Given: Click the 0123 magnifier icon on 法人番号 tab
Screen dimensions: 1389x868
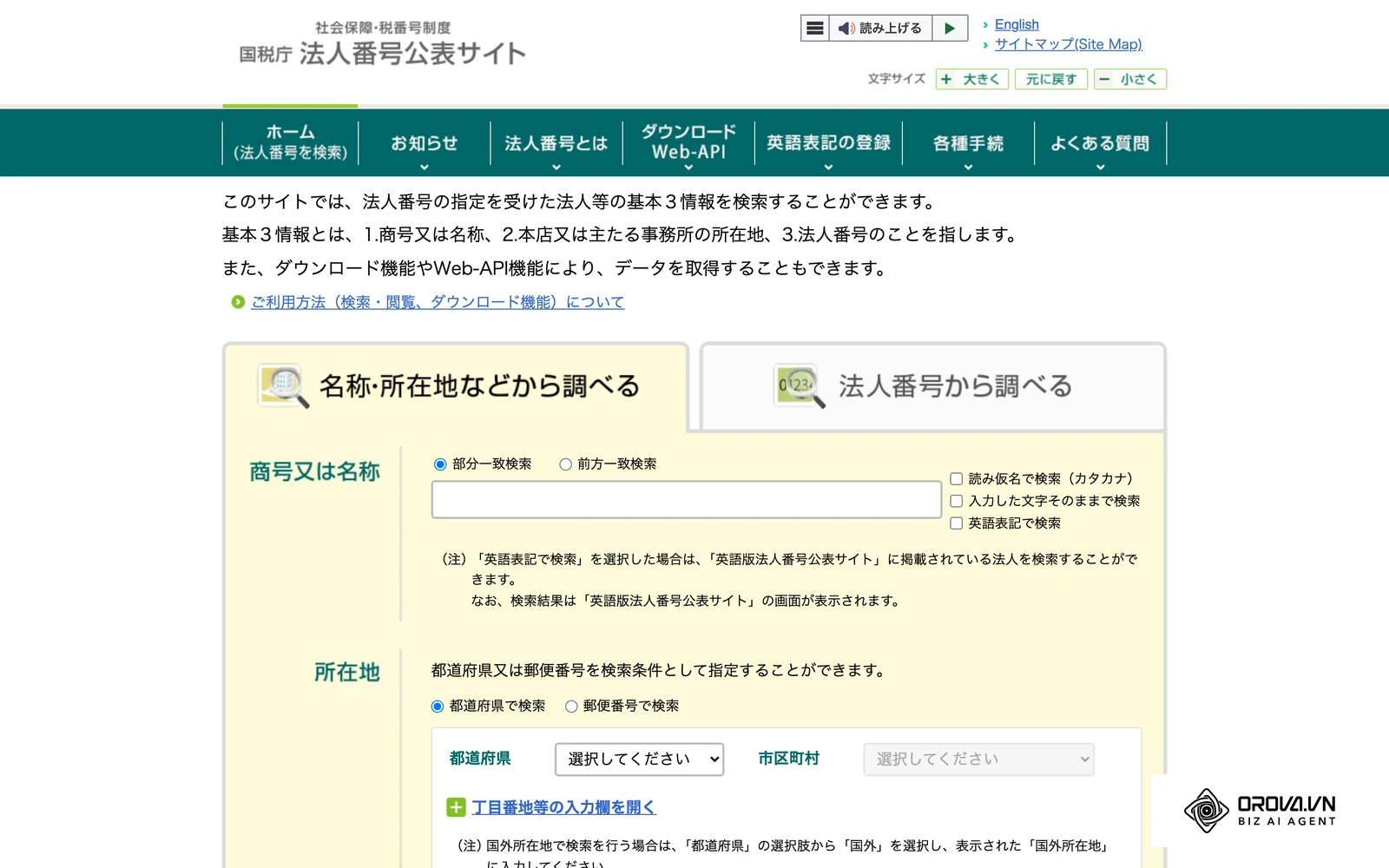Looking at the screenshot, I should [800, 385].
